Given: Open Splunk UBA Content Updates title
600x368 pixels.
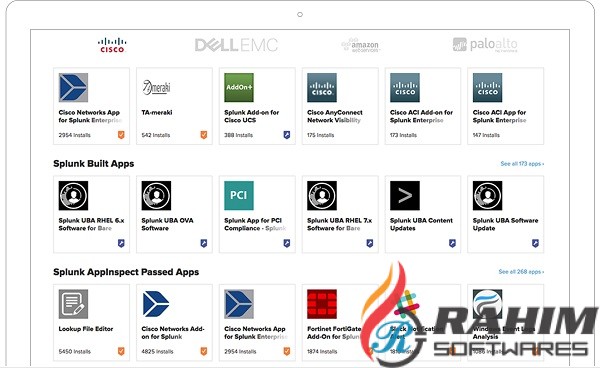Looking at the screenshot, I should [421, 225].
